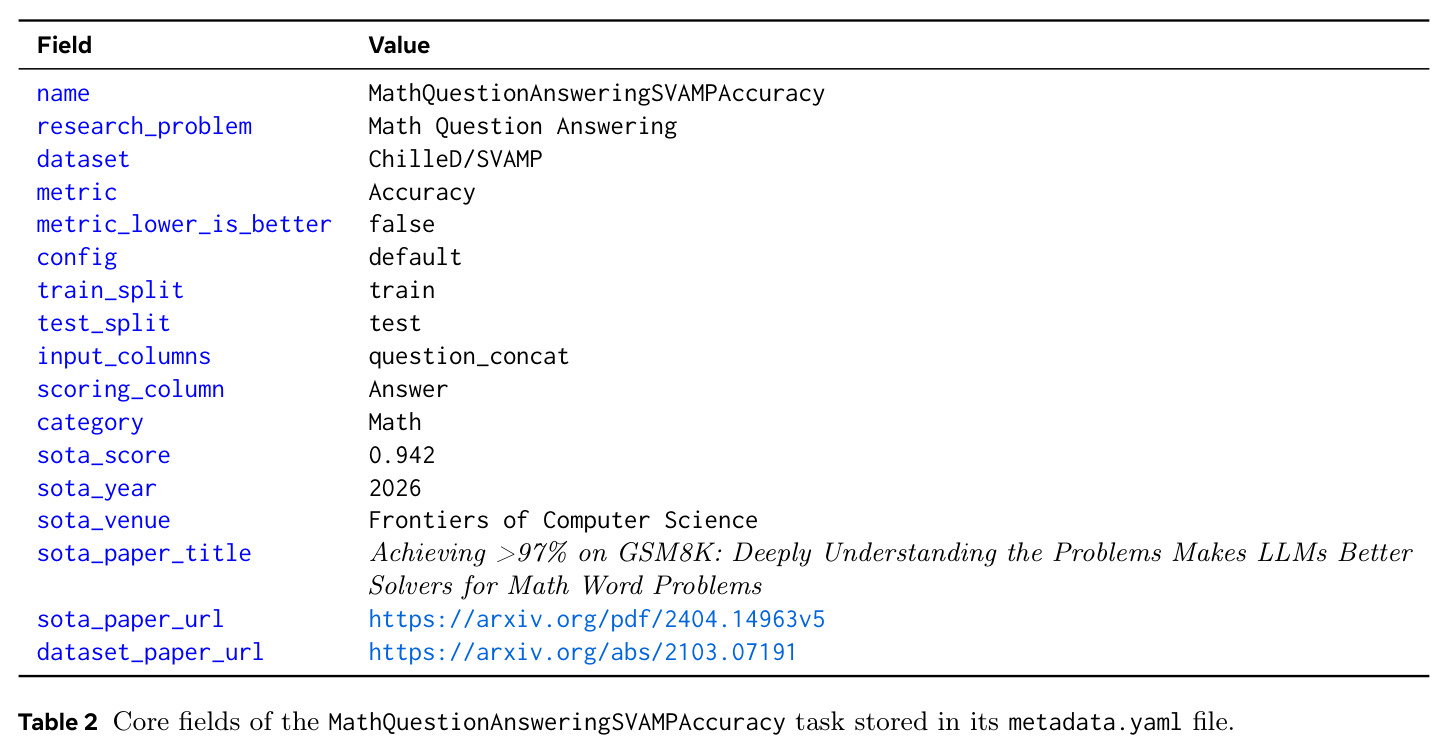Select the sota_paper_title field
This screenshot has width=1446, height=752.
[144, 554]
